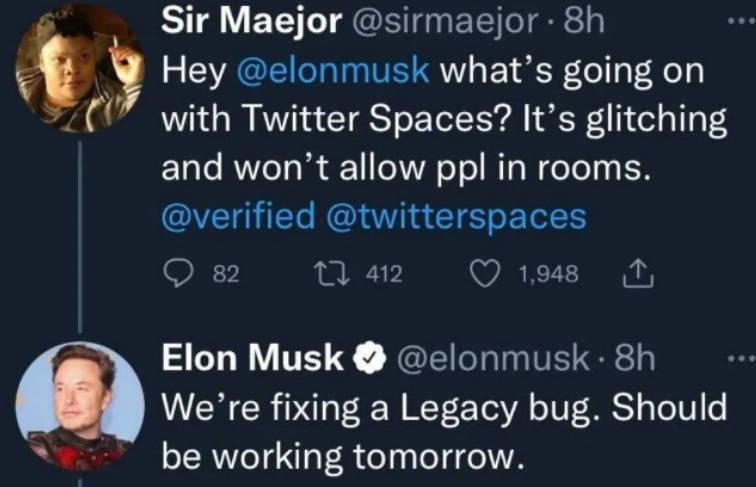756x487 pixels.
Task: Open the @sirmaejor handle link
Action: (x=448, y=22)
